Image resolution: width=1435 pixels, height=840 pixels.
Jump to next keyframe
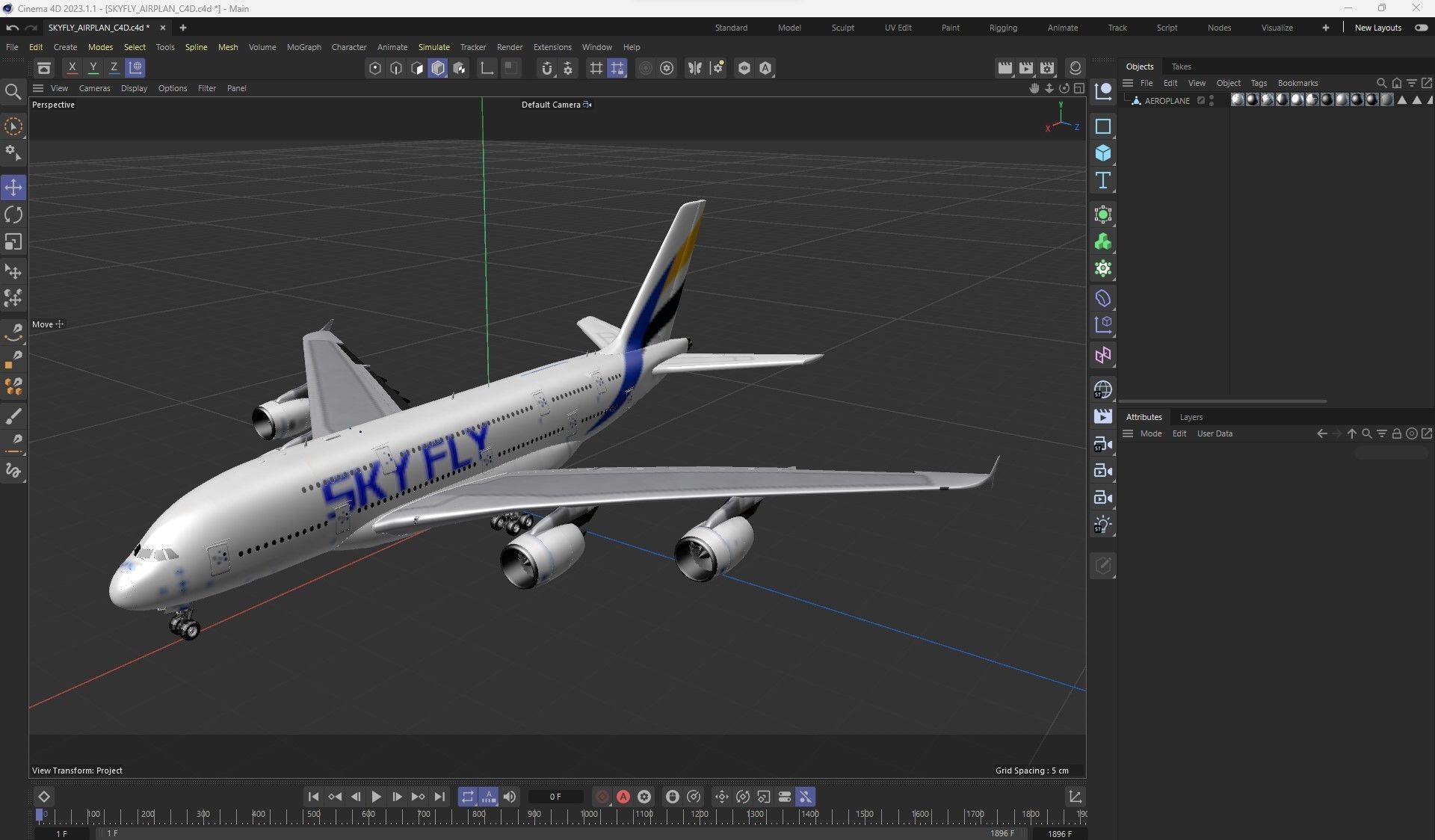pyautogui.click(x=418, y=797)
